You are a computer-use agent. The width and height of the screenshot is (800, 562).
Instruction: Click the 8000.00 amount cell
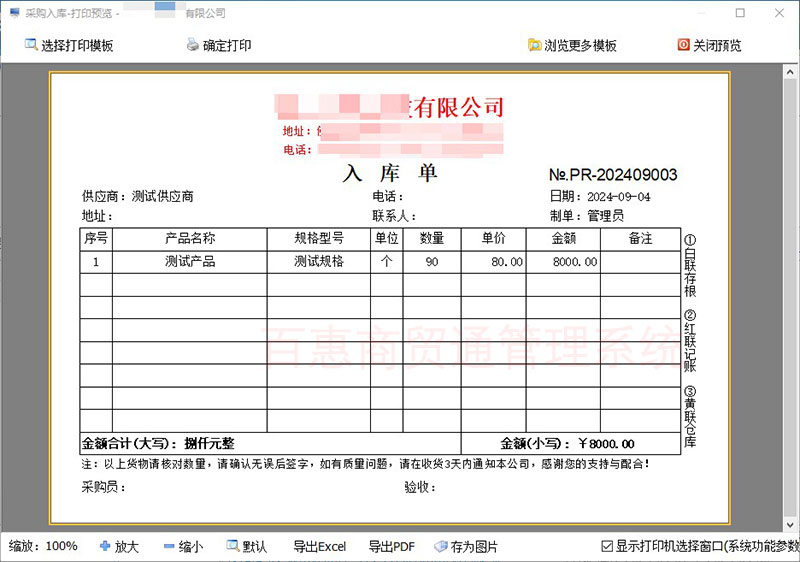point(575,262)
